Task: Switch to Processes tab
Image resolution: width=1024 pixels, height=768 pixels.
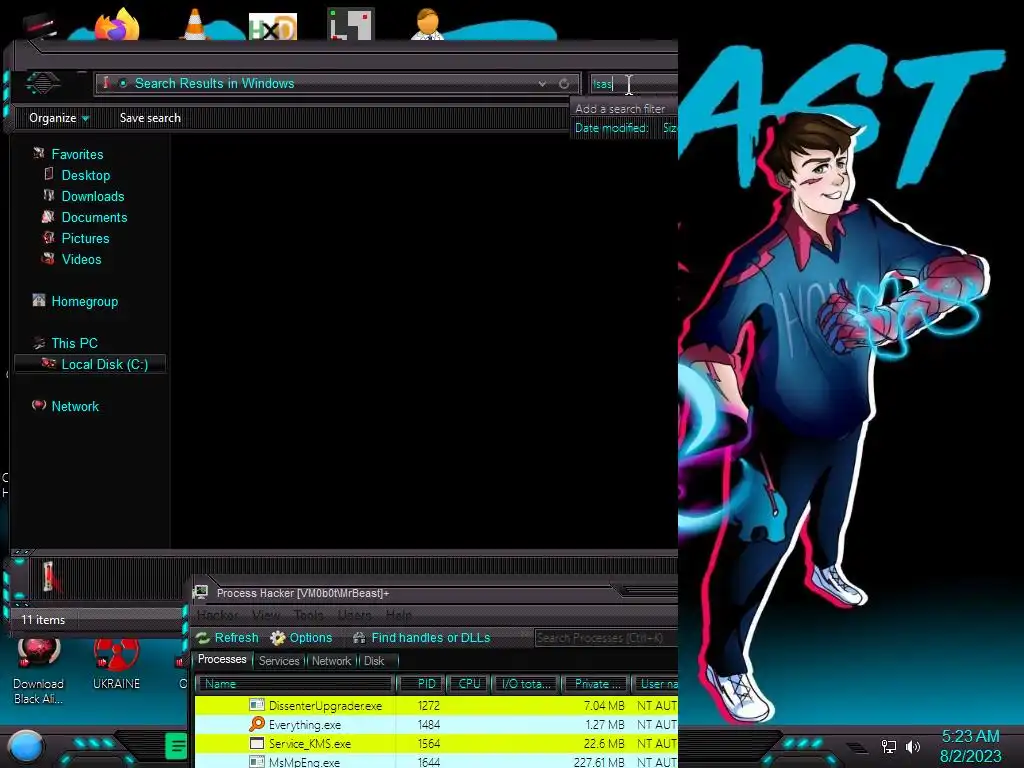Action: pyautogui.click(x=222, y=660)
